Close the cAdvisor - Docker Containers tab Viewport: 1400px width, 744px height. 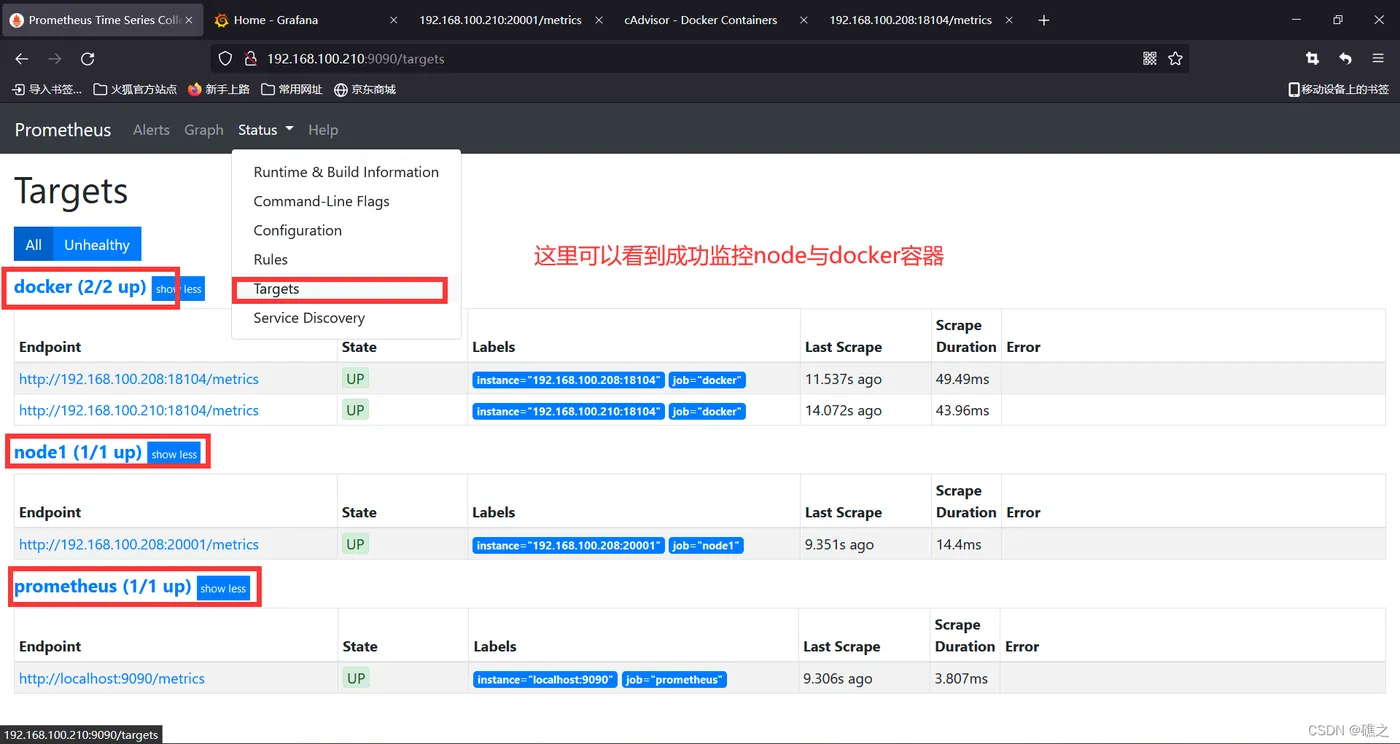coord(803,20)
